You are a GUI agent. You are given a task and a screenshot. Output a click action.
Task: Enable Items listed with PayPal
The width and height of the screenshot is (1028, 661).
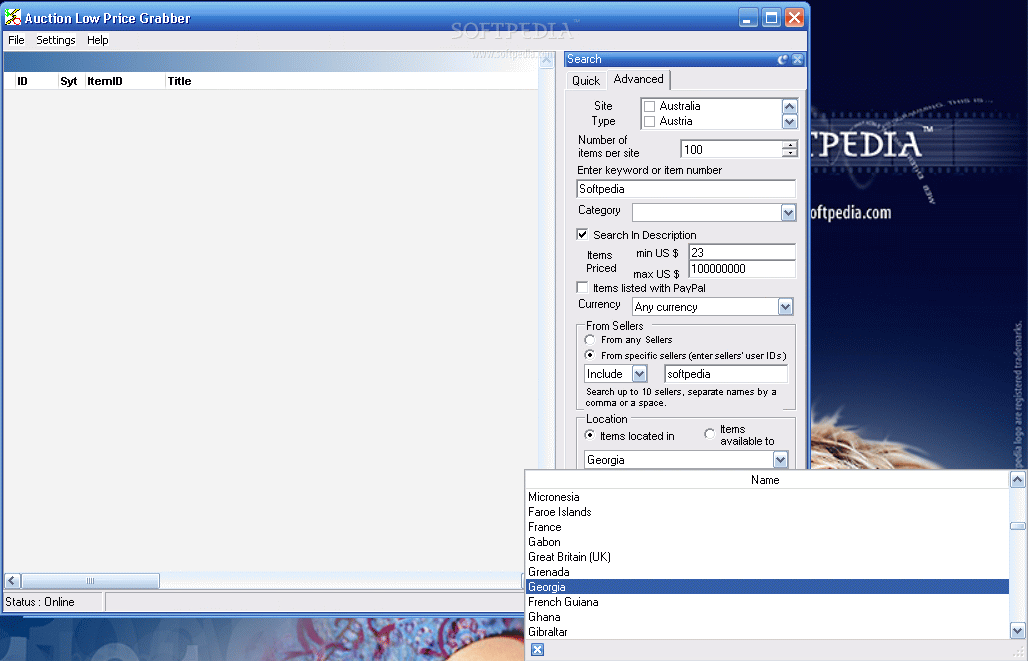click(x=582, y=287)
